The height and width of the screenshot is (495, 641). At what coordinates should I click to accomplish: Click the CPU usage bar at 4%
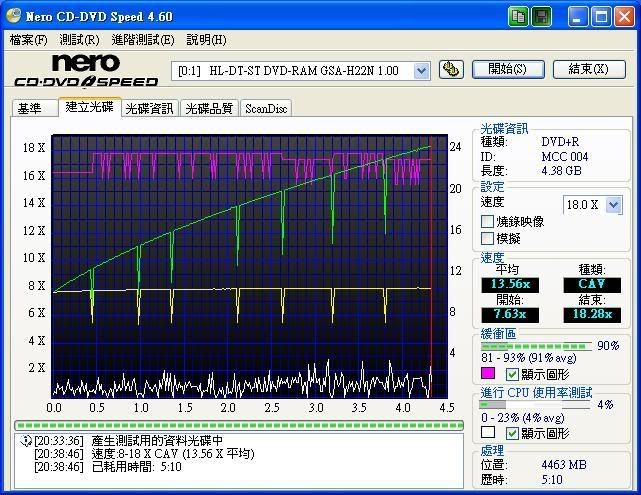pyautogui.click(x=535, y=405)
